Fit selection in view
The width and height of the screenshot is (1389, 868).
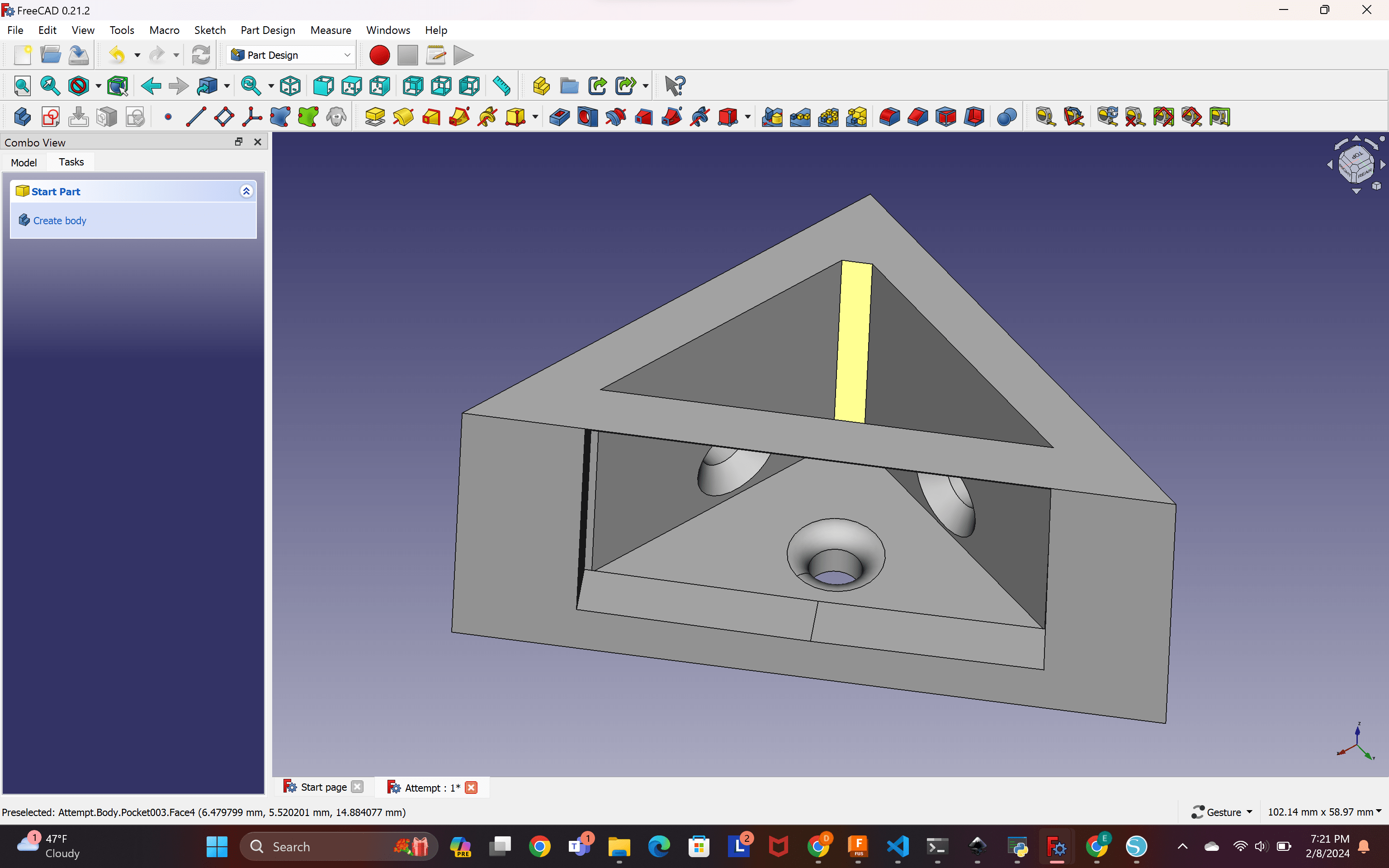[x=51, y=86]
